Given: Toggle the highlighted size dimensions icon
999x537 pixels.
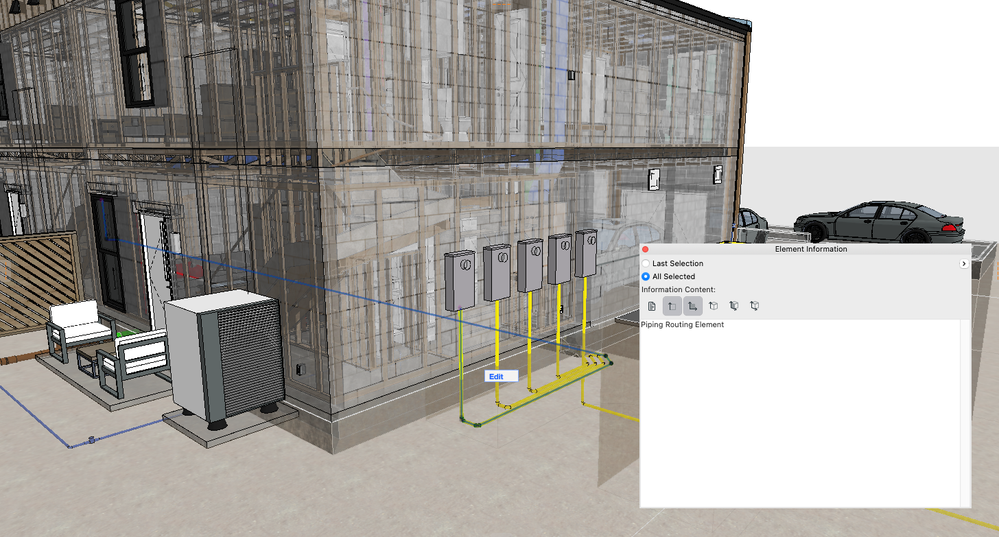Looking at the screenshot, I should coord(693,306).
